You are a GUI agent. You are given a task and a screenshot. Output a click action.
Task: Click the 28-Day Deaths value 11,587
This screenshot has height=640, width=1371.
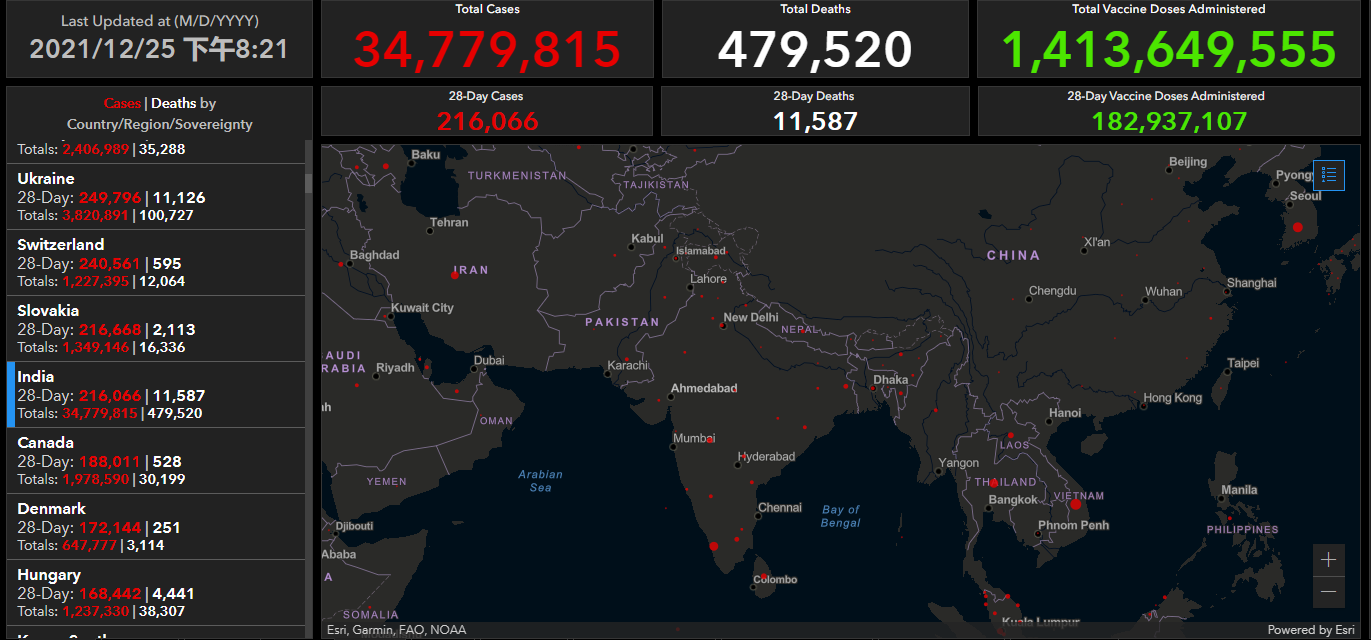(x=815, y=122)
